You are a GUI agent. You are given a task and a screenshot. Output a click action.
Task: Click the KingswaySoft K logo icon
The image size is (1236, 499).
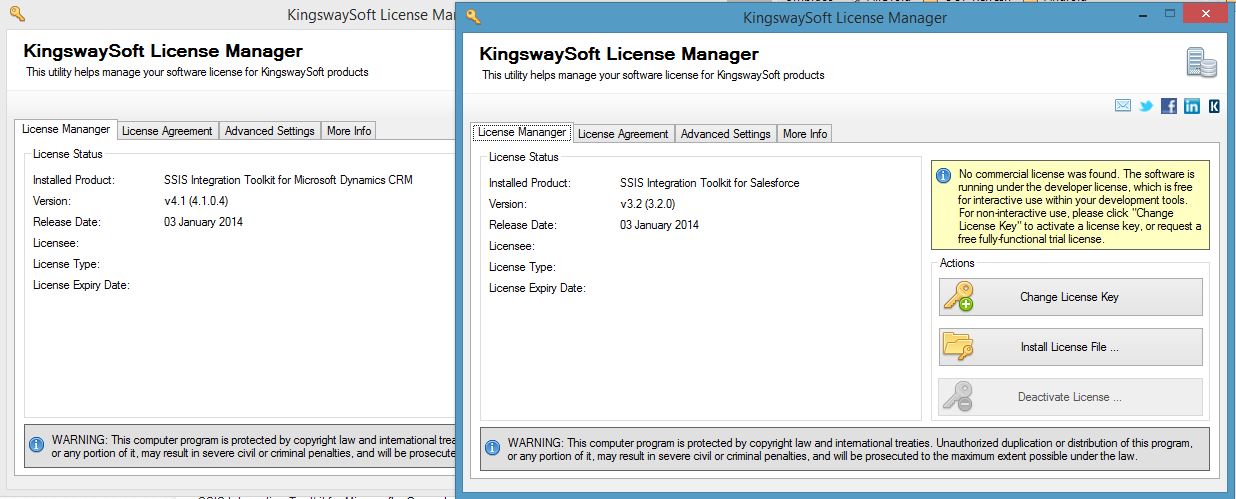tap(1214, 106)
